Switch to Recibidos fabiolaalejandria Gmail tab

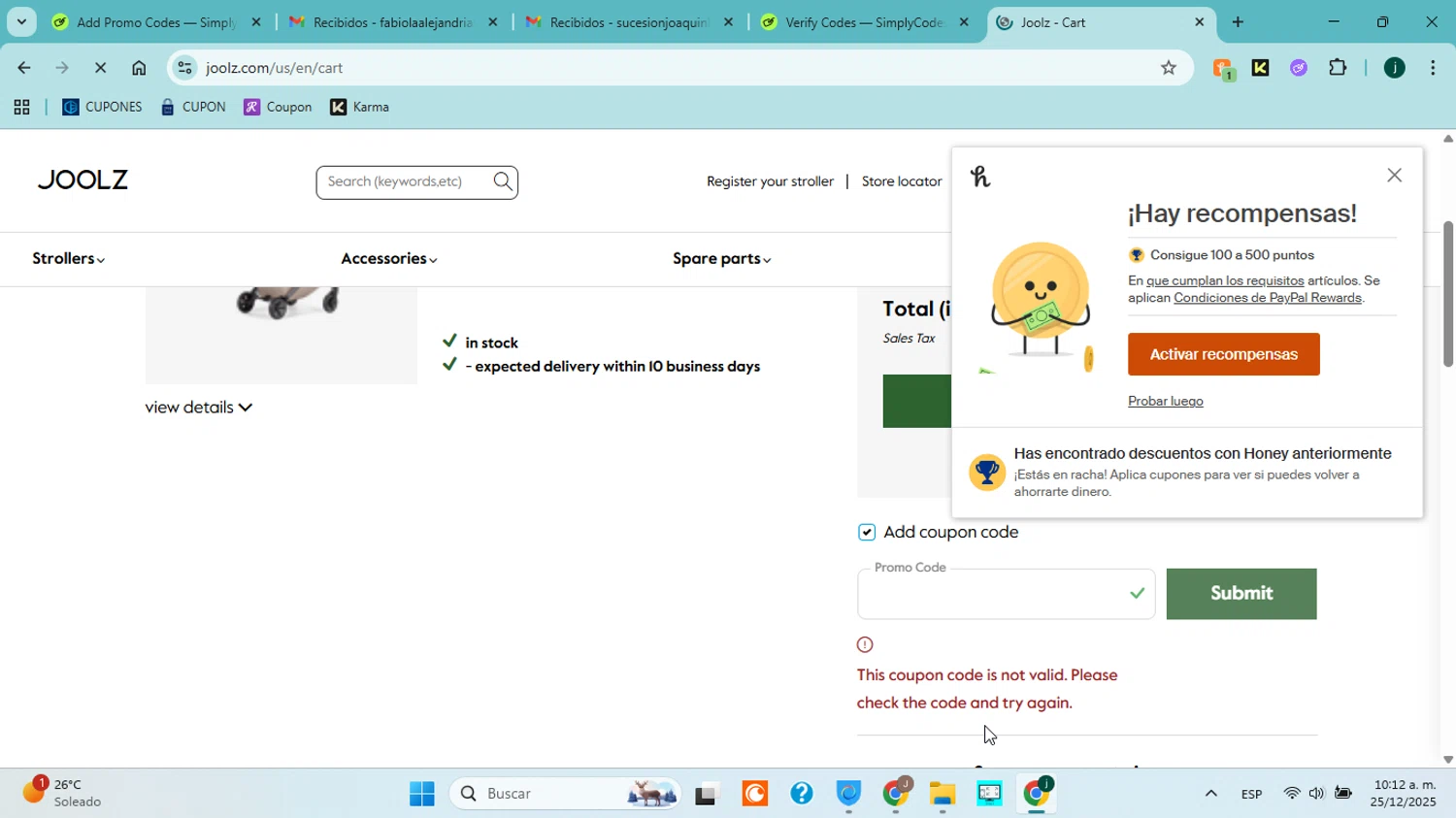click(392, 21)
